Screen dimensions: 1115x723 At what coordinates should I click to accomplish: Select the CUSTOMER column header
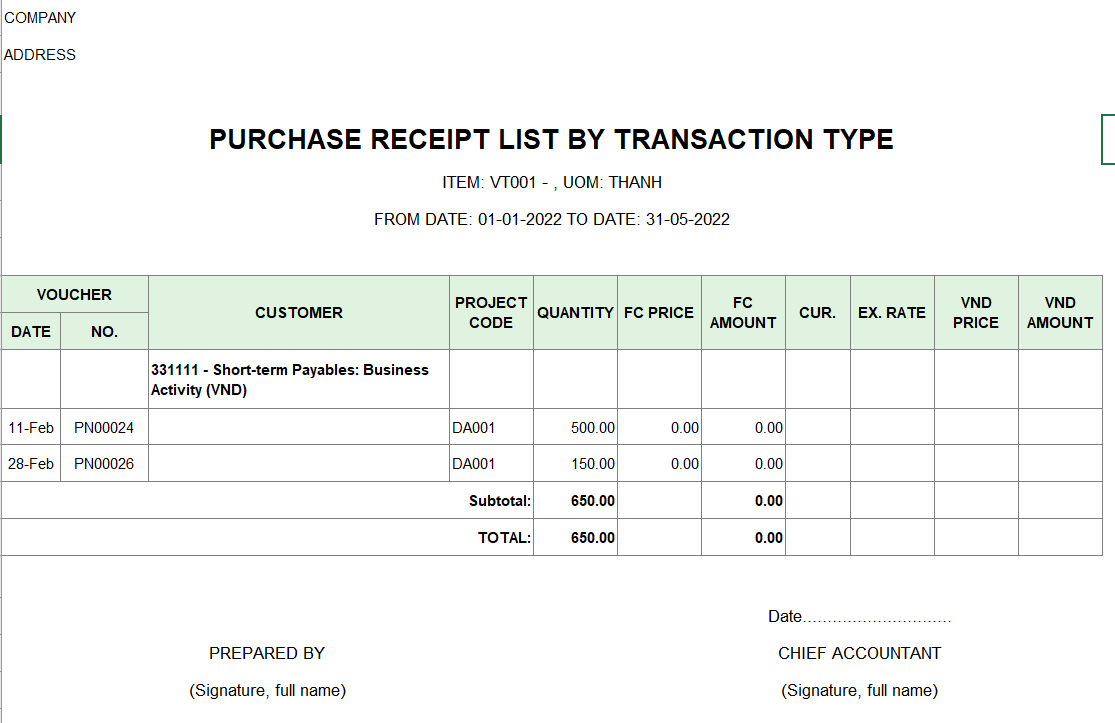pos(299,313)
